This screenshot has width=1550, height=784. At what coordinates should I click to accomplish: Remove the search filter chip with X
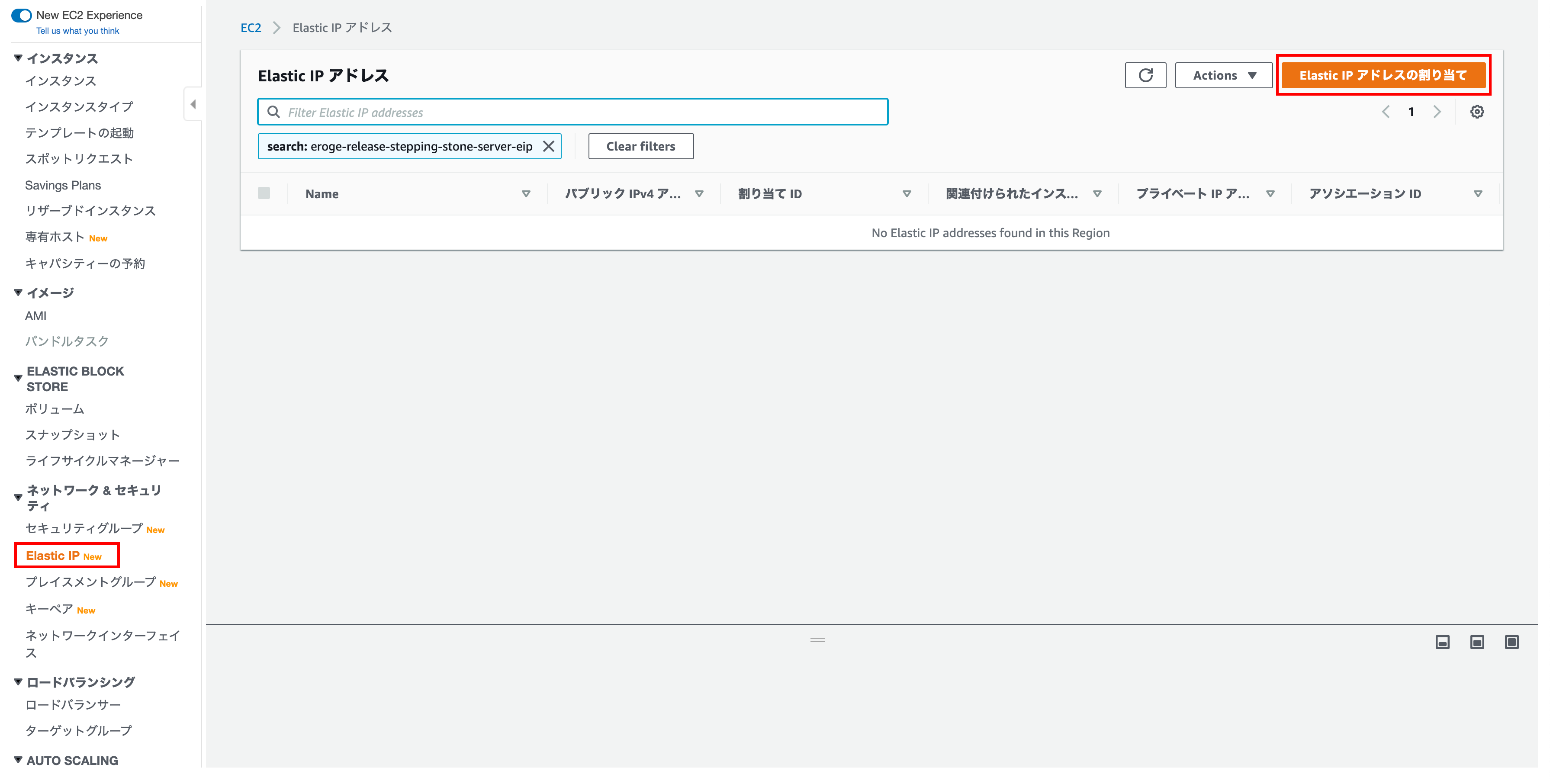[x=548, y=146]
